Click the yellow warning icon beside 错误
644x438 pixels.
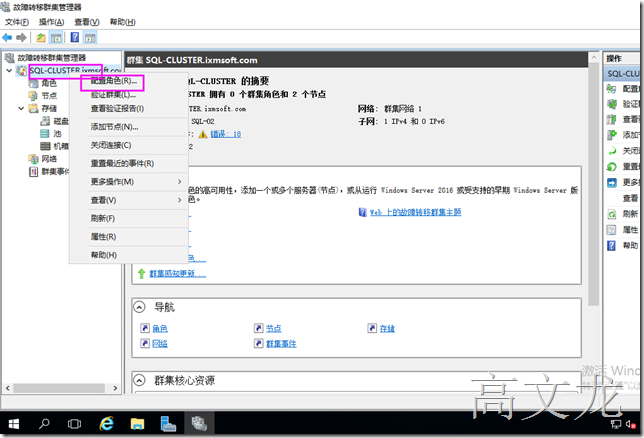point(202,134)
